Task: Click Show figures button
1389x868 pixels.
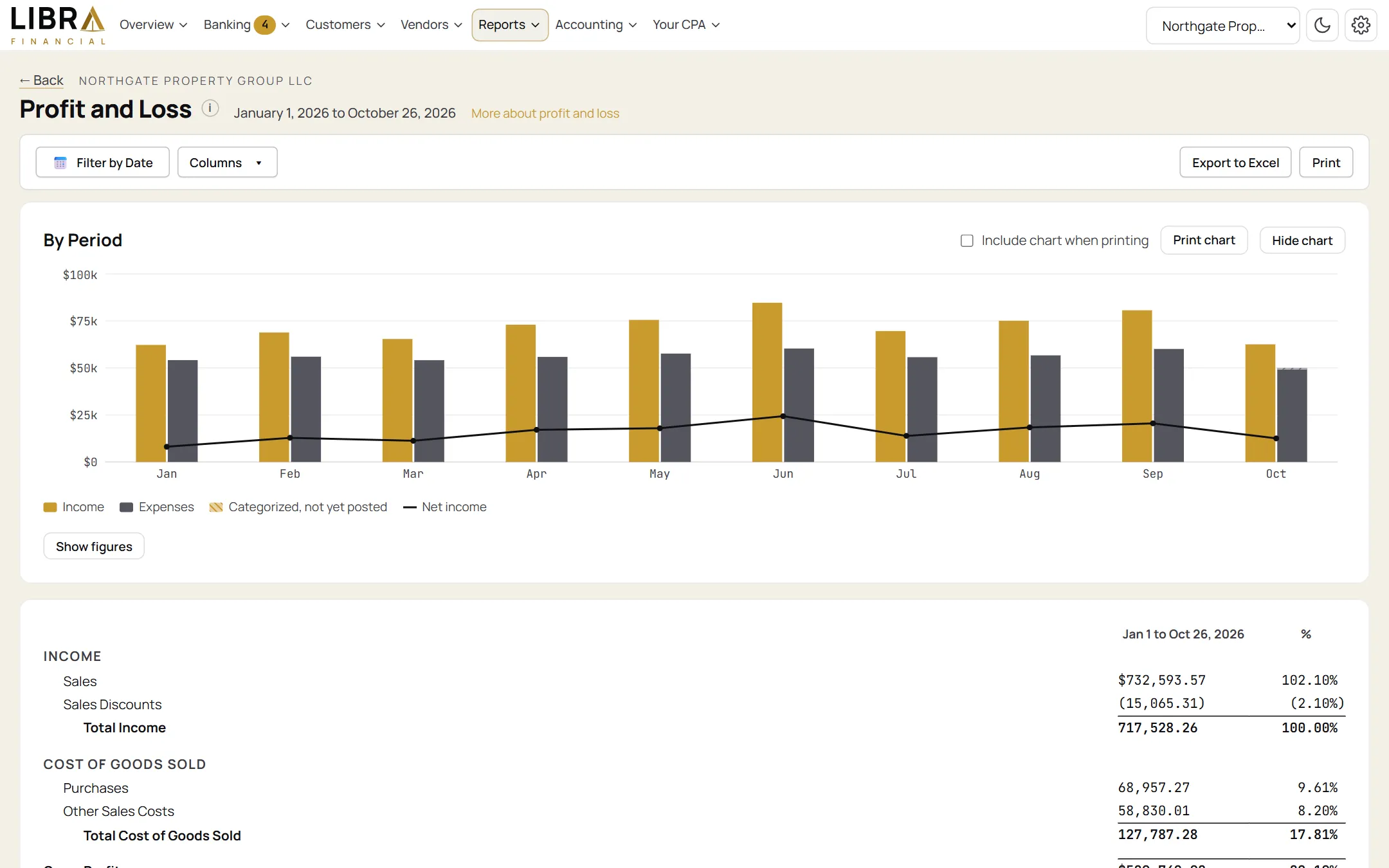Action: point(94,547)
